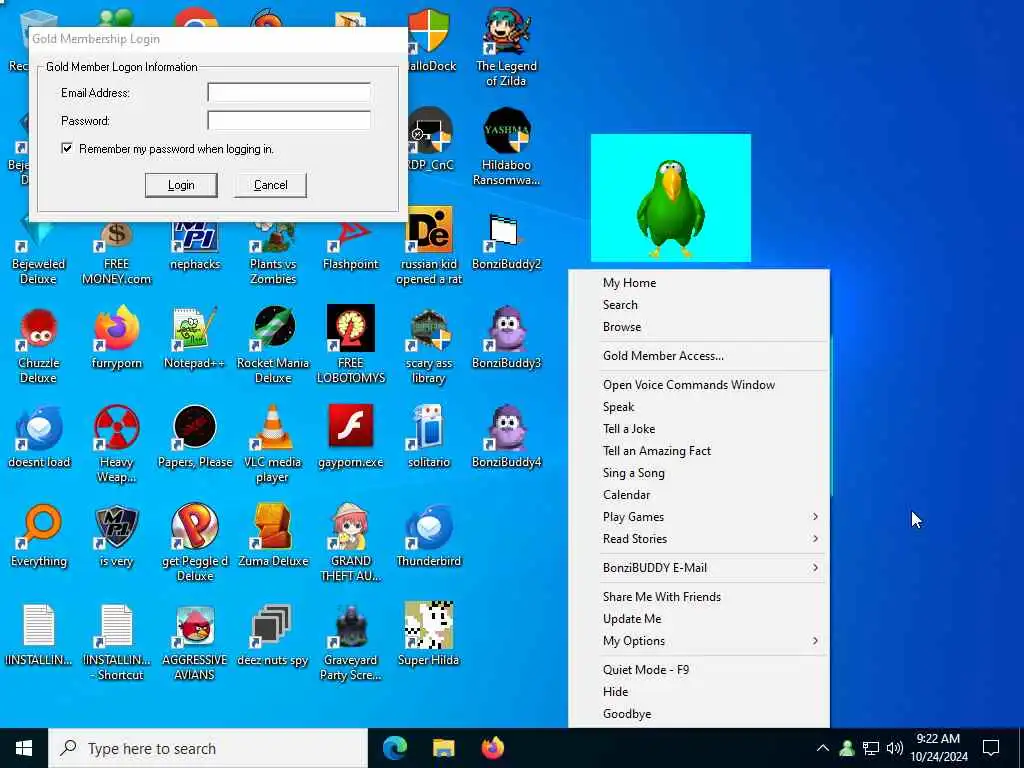
Task: Focus the Password input field
Action: coord(289,120)
